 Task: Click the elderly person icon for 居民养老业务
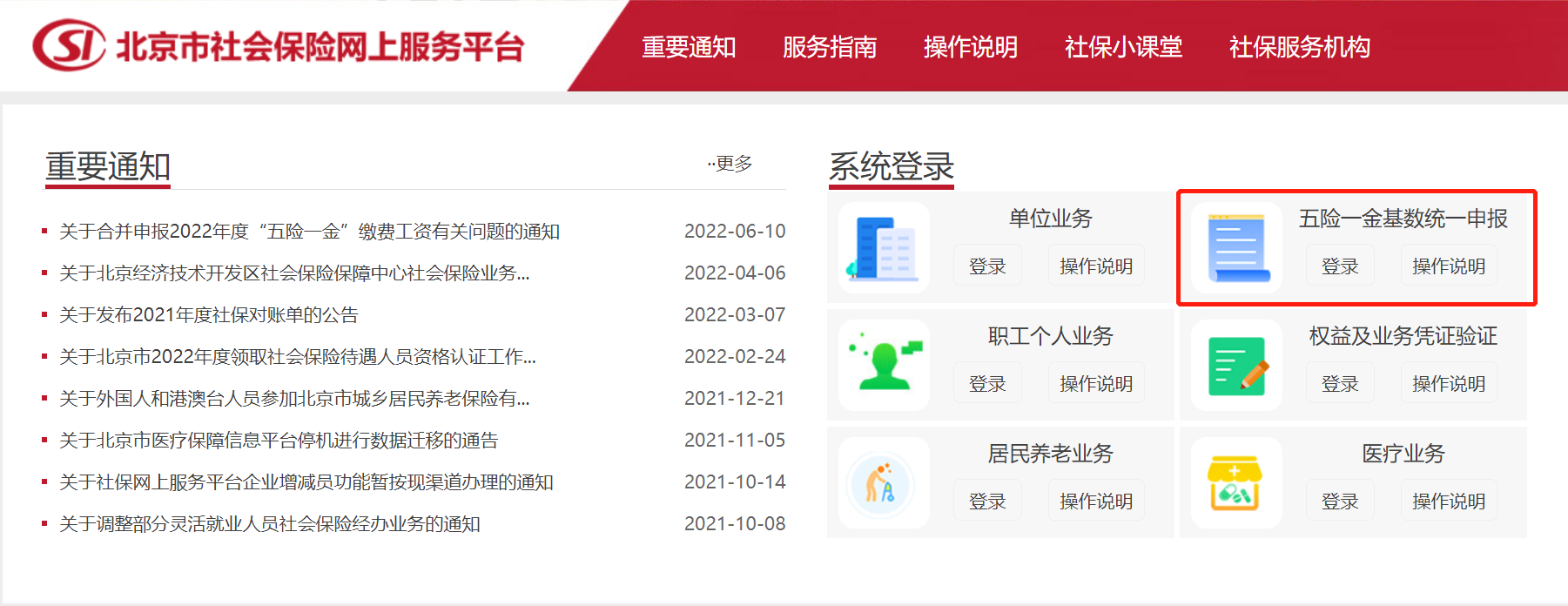[x=883, y=483]
